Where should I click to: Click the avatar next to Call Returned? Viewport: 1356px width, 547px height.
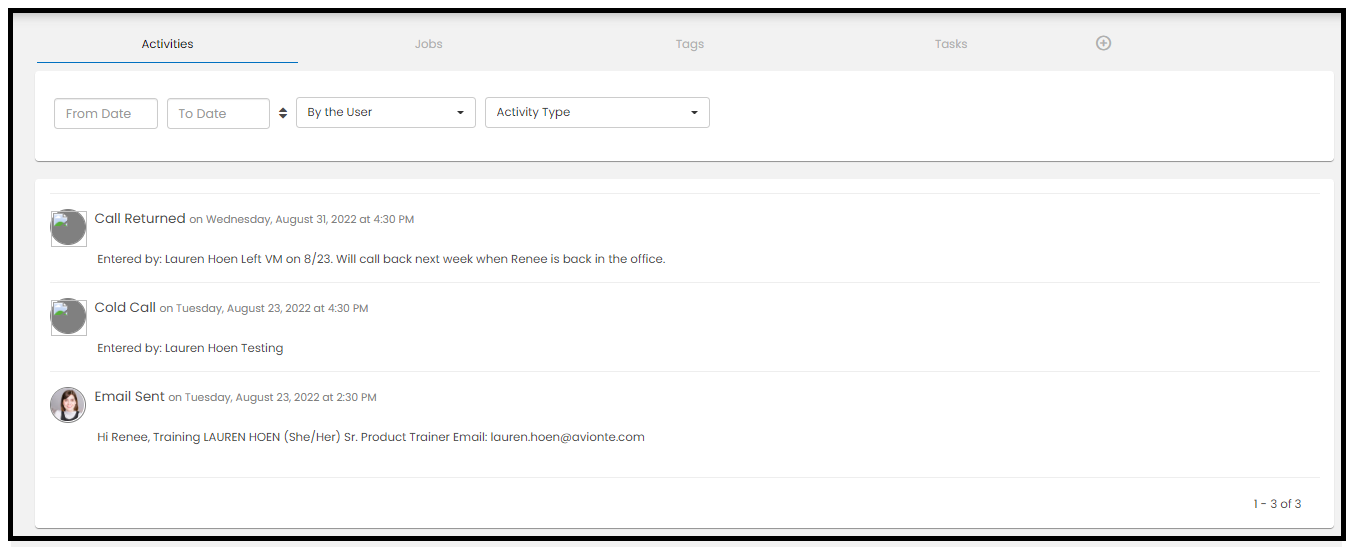tap(68, 228)
